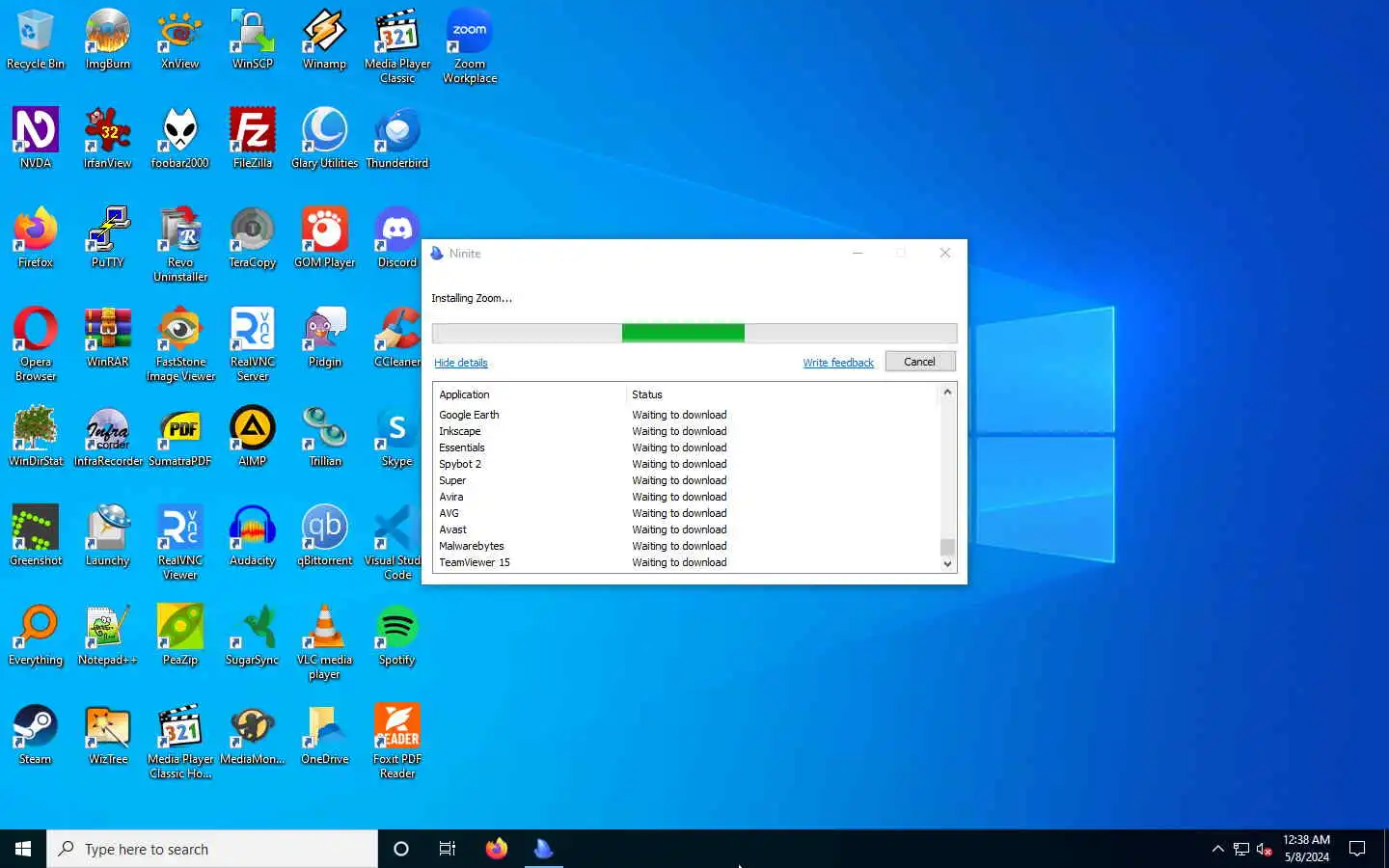This screenshot has height=868, width=1389.
Task: Click the Everything search desktop icon
Action: (36, 635)
